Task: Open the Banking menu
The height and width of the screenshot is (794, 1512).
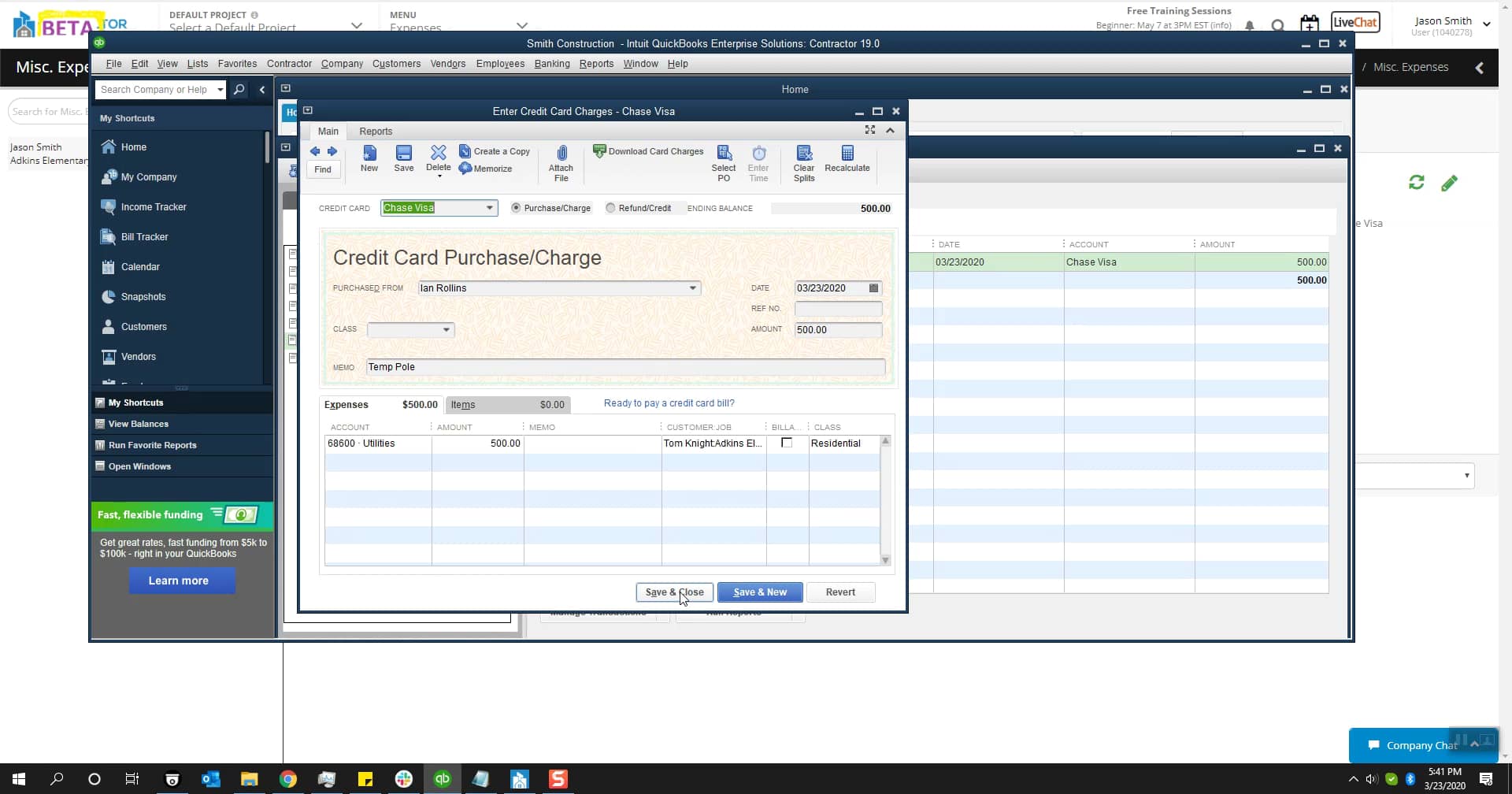Action: [552, 64]
